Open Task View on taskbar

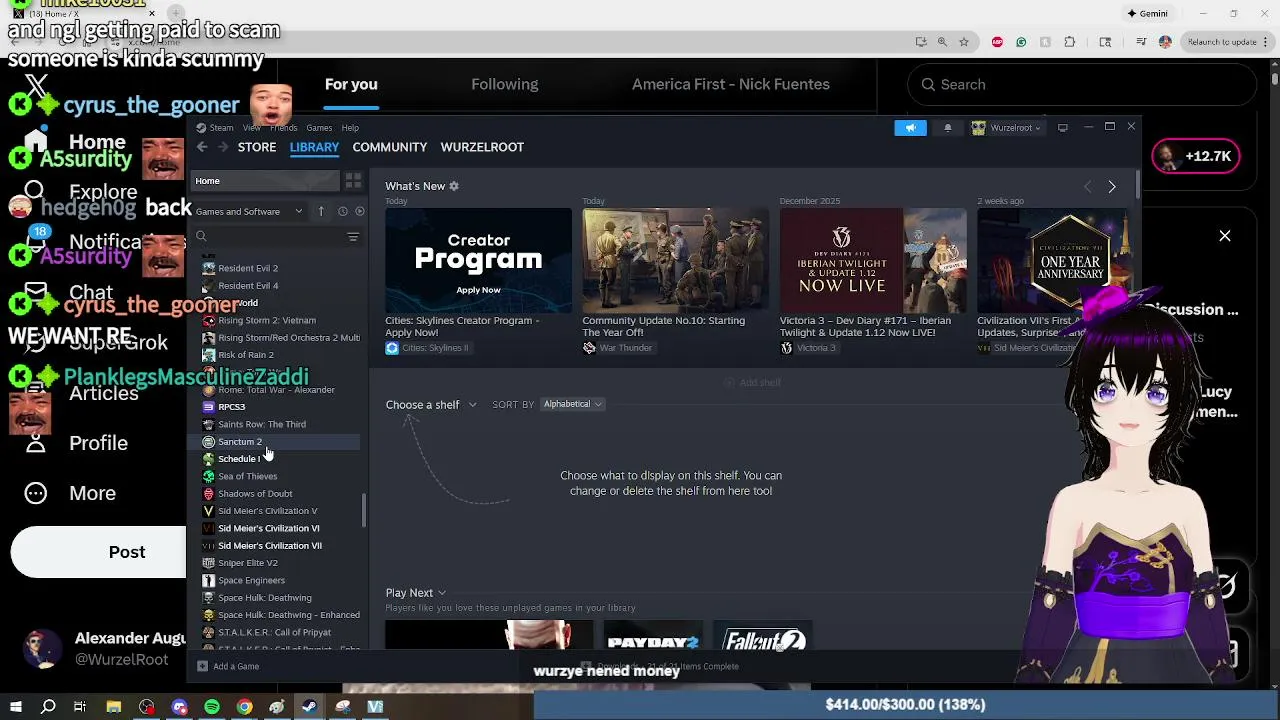[x=80, y=707]
